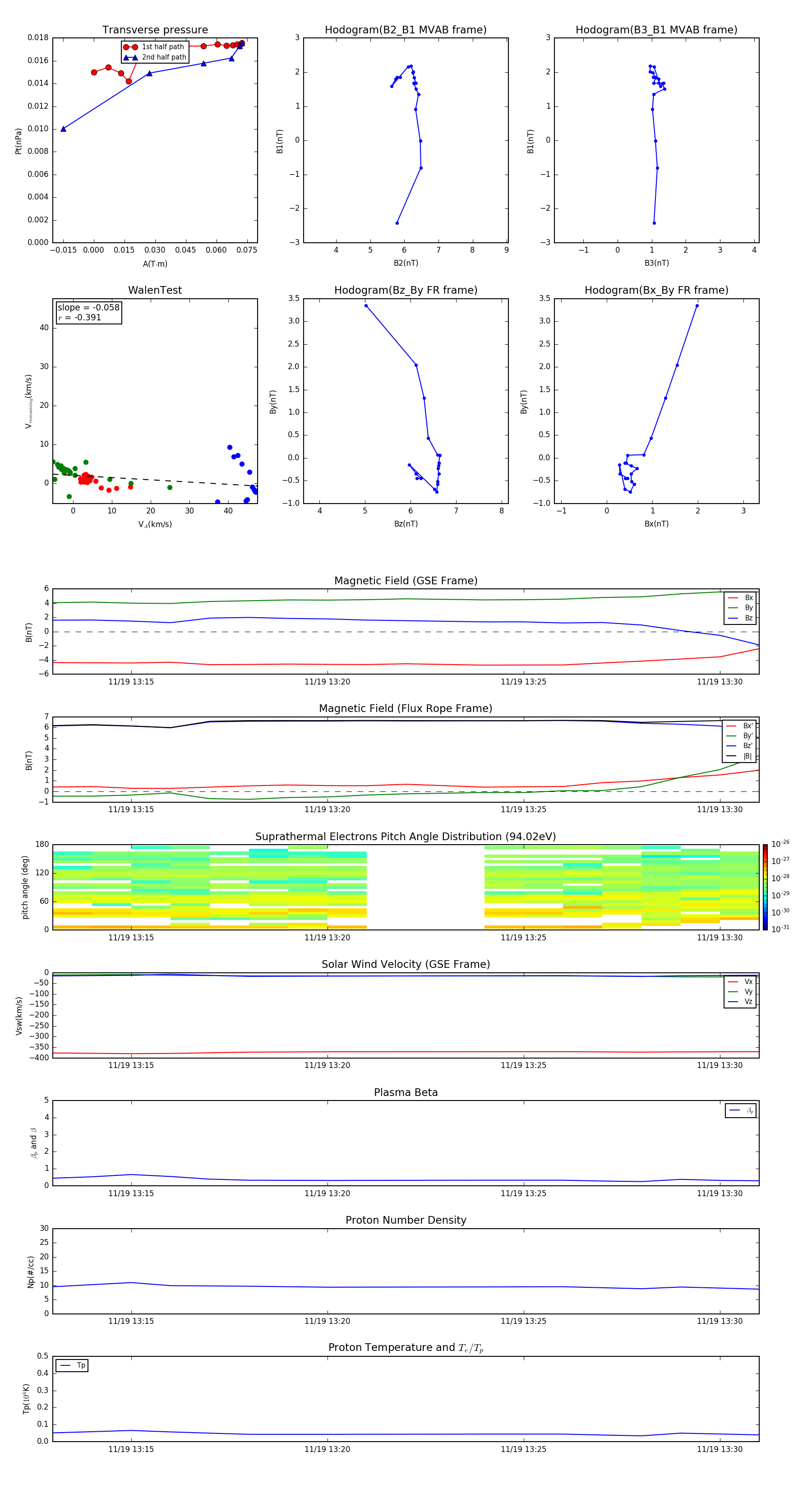Click the 'slope = -0.058' annotation
This screenshot has width=812, height=1489.
[88, 308]
